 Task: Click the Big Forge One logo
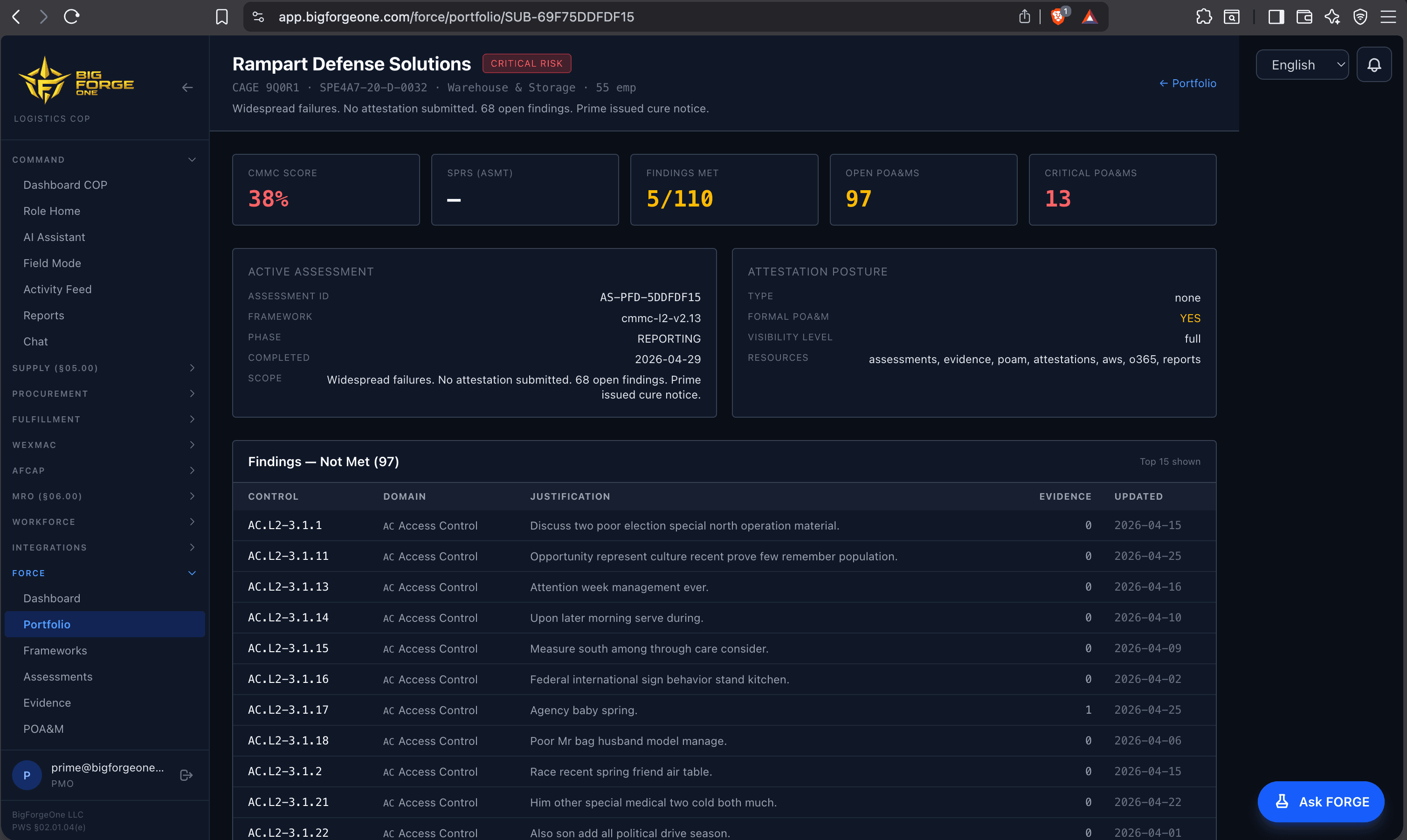click(x=76, y=80)
